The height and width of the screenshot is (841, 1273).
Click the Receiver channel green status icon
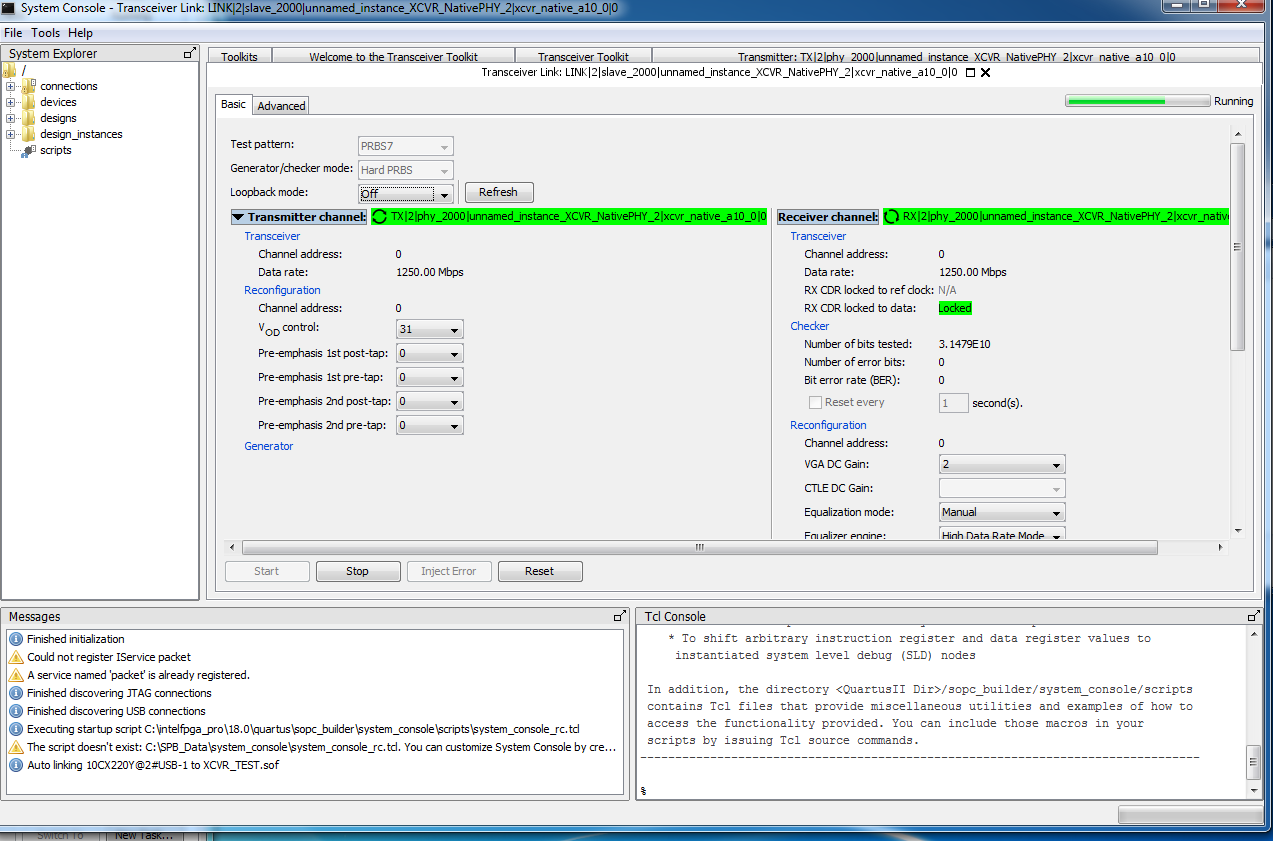pos(891,216)
